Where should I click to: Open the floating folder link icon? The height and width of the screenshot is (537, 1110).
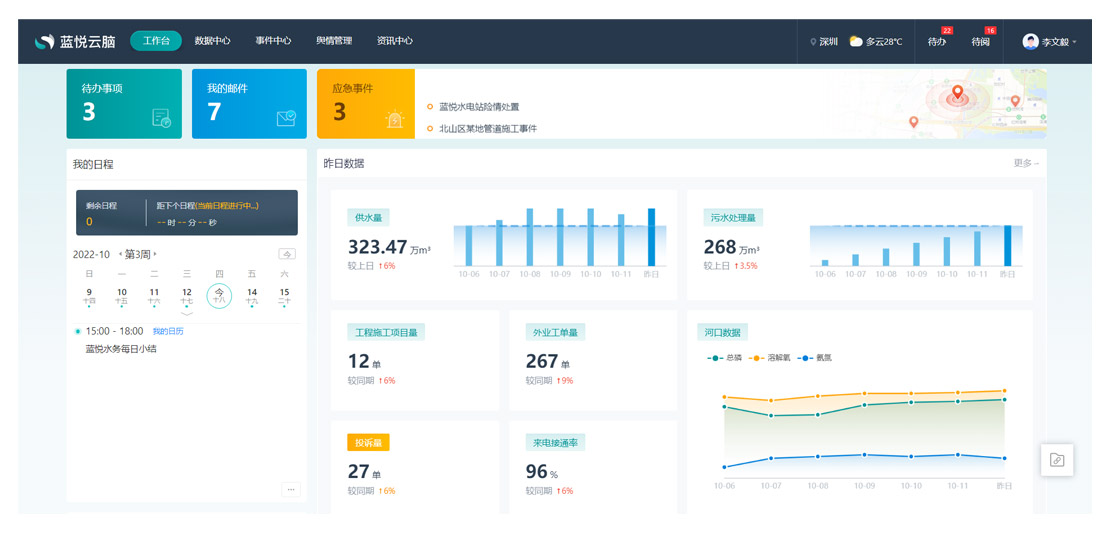[x=1057, y=460]
